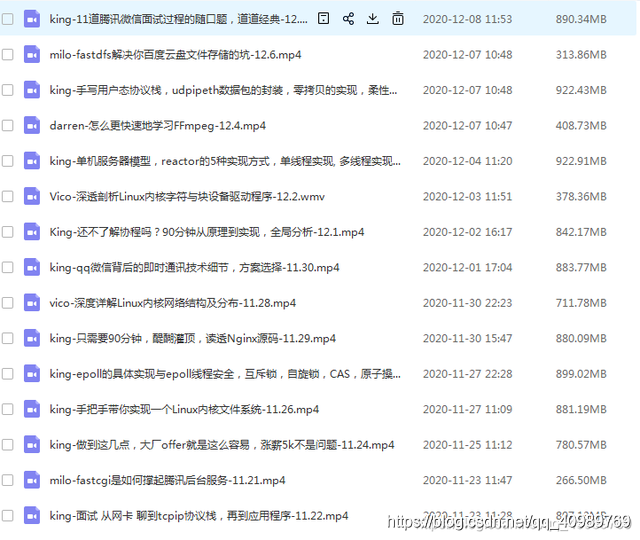
Task: Click video icon of Vico Linux 12.2.wmv
Action: coord(32,196)
